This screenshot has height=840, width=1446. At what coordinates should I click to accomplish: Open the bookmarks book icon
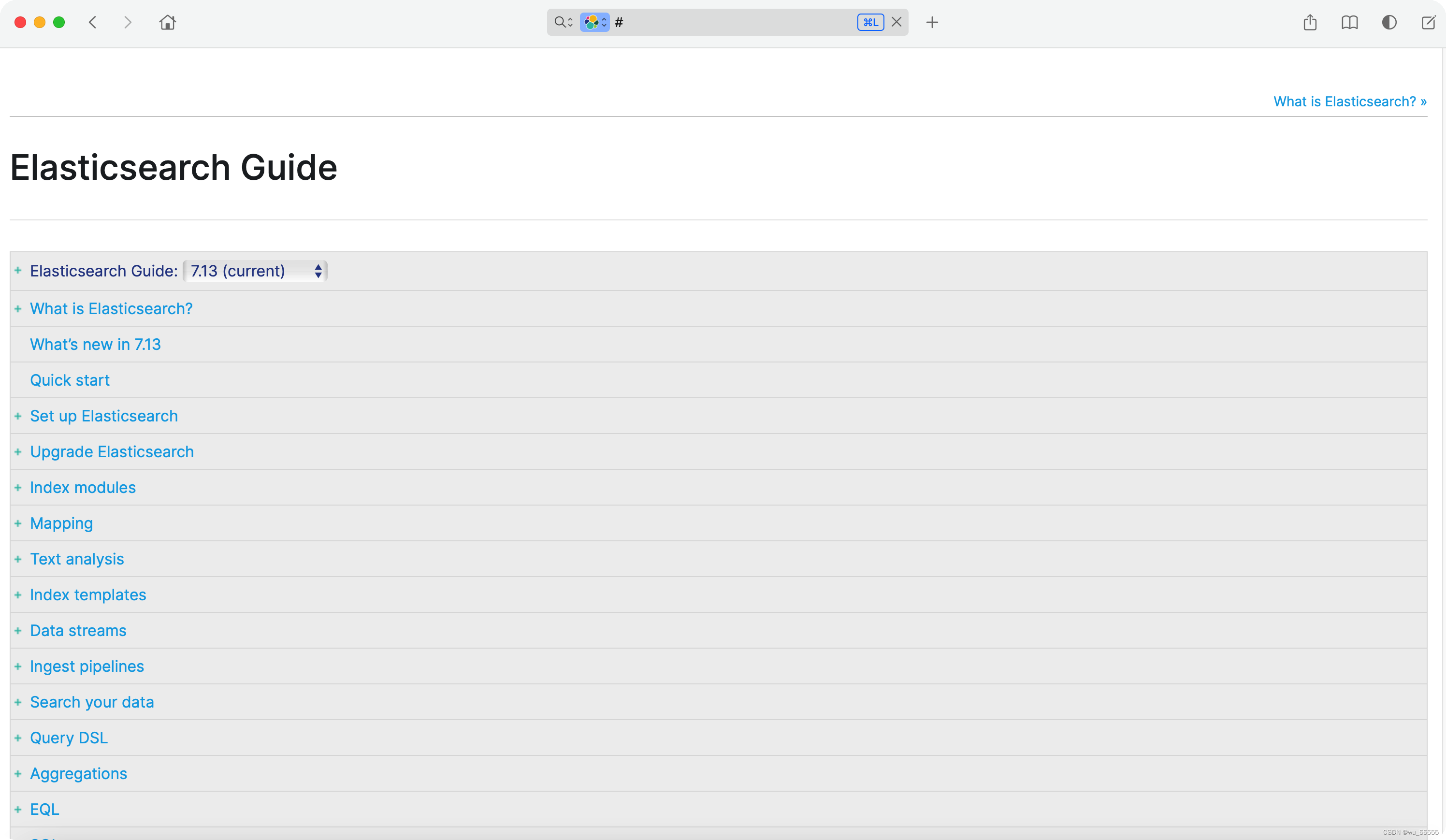pos(1350,22)
